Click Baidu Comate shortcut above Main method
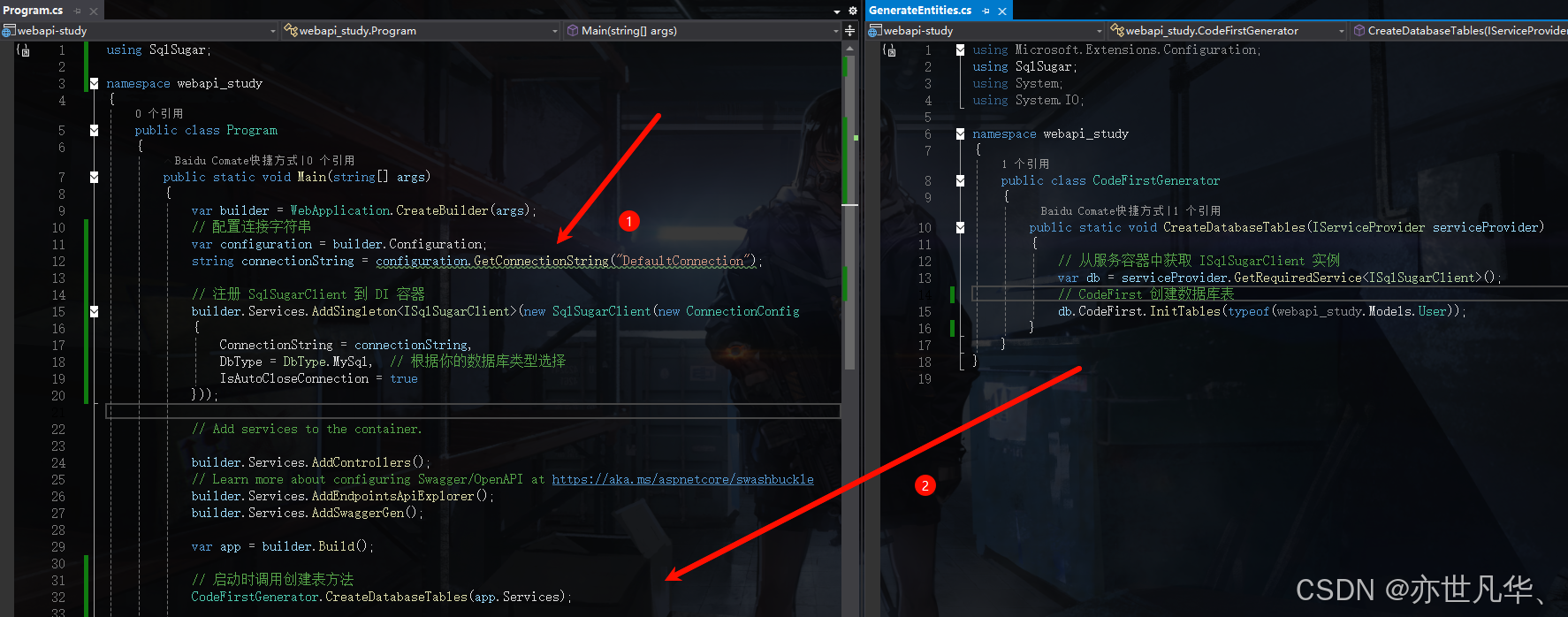The image size is (1568, 617). 236,160
